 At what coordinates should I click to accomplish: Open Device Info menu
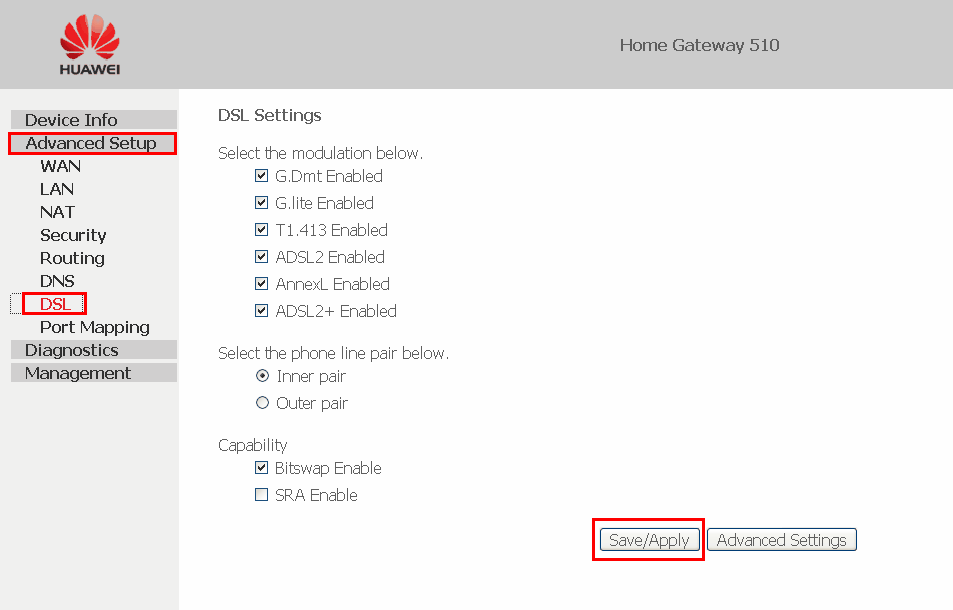pos(94,120)
